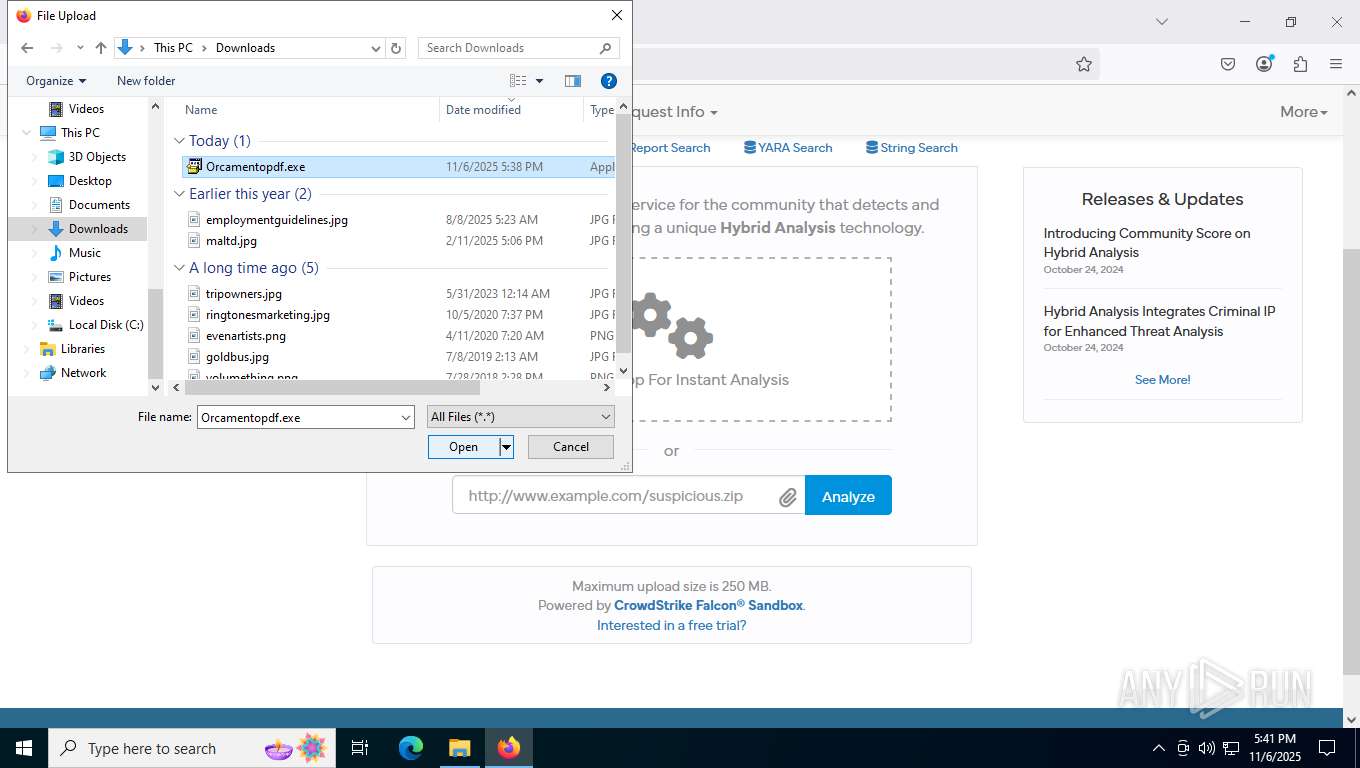Change view layout icon
Screen dimensions: 1360x768
coord(518,81)
